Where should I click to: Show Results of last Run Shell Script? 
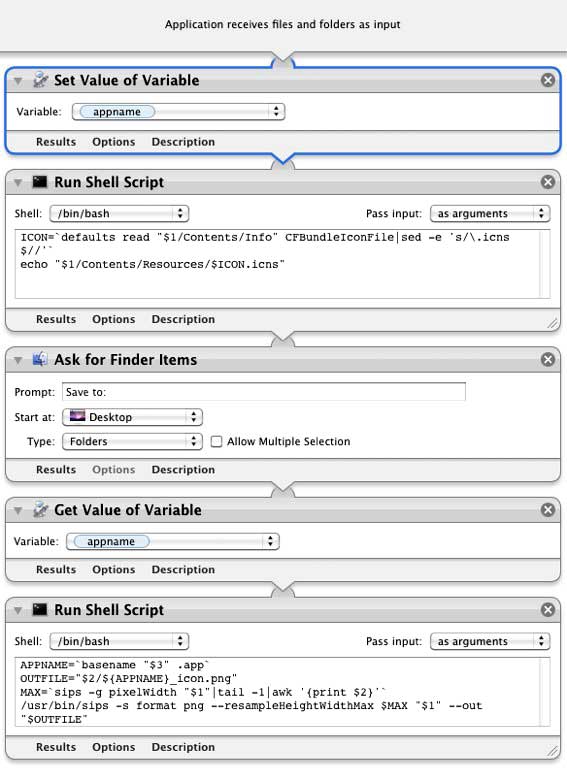(x=56, y=747)
